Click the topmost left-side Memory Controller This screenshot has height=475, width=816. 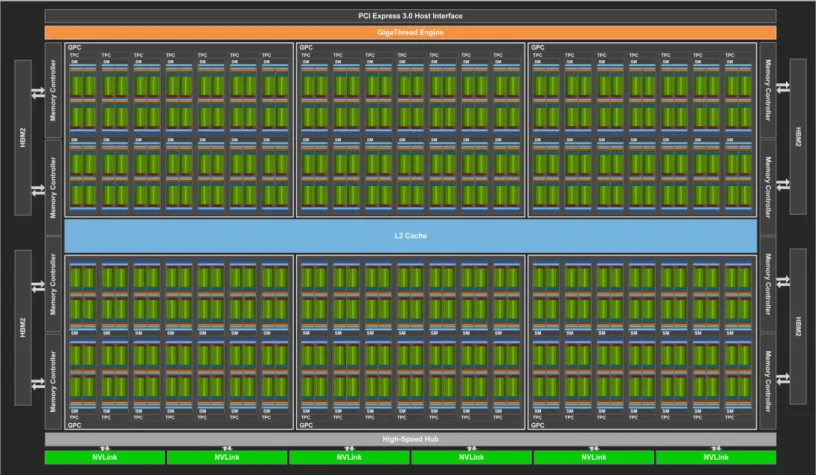point(53,90)
